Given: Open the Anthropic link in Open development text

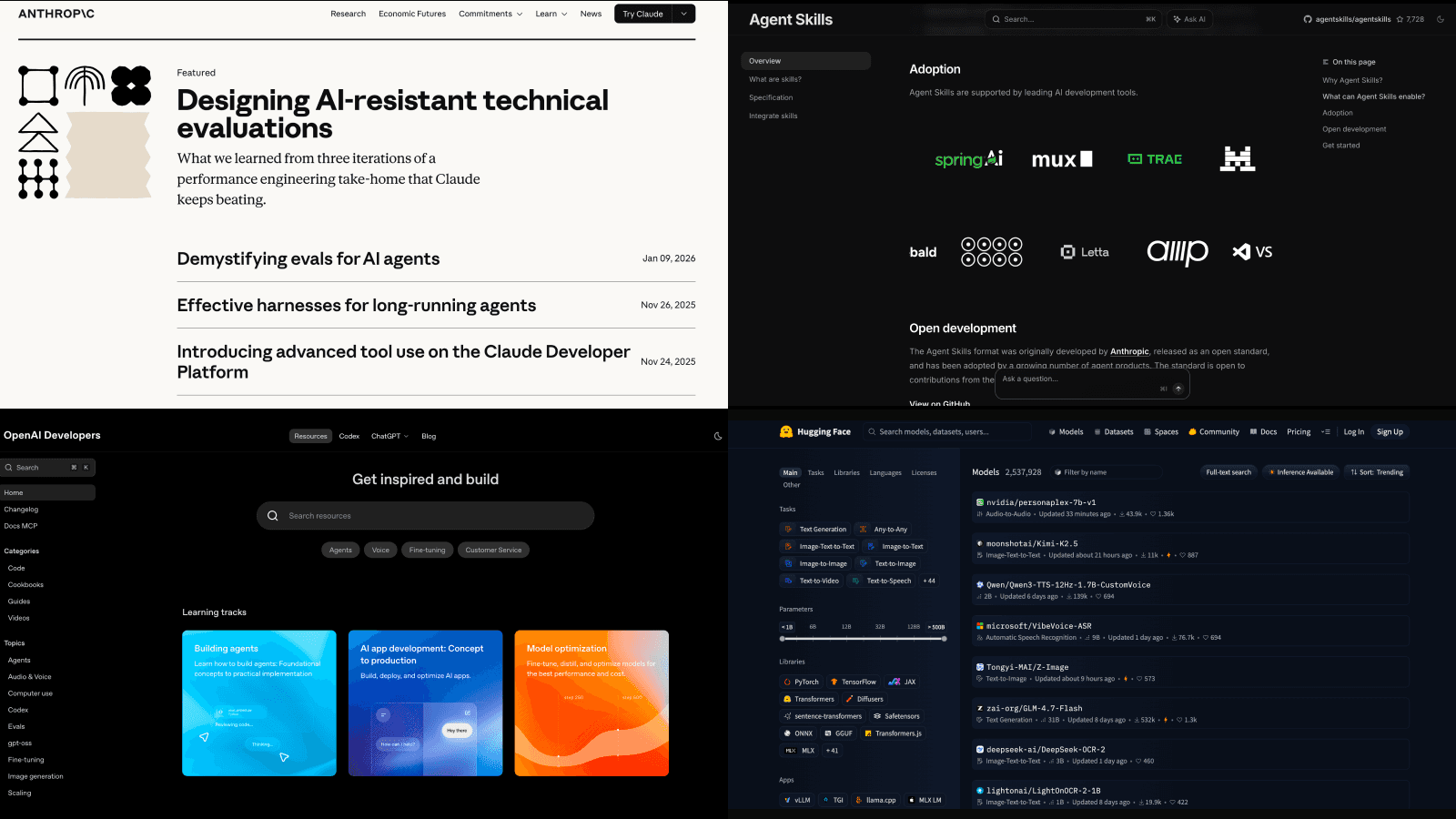Looking at the screenshot, I should 1129,351.
